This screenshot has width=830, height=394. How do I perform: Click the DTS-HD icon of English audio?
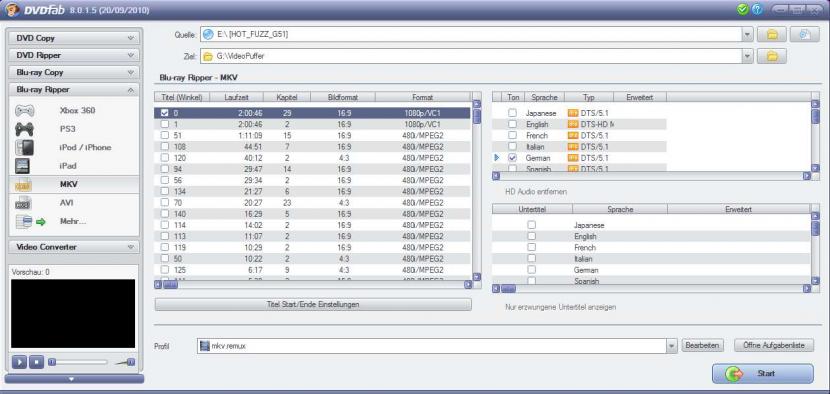(572, 124)
